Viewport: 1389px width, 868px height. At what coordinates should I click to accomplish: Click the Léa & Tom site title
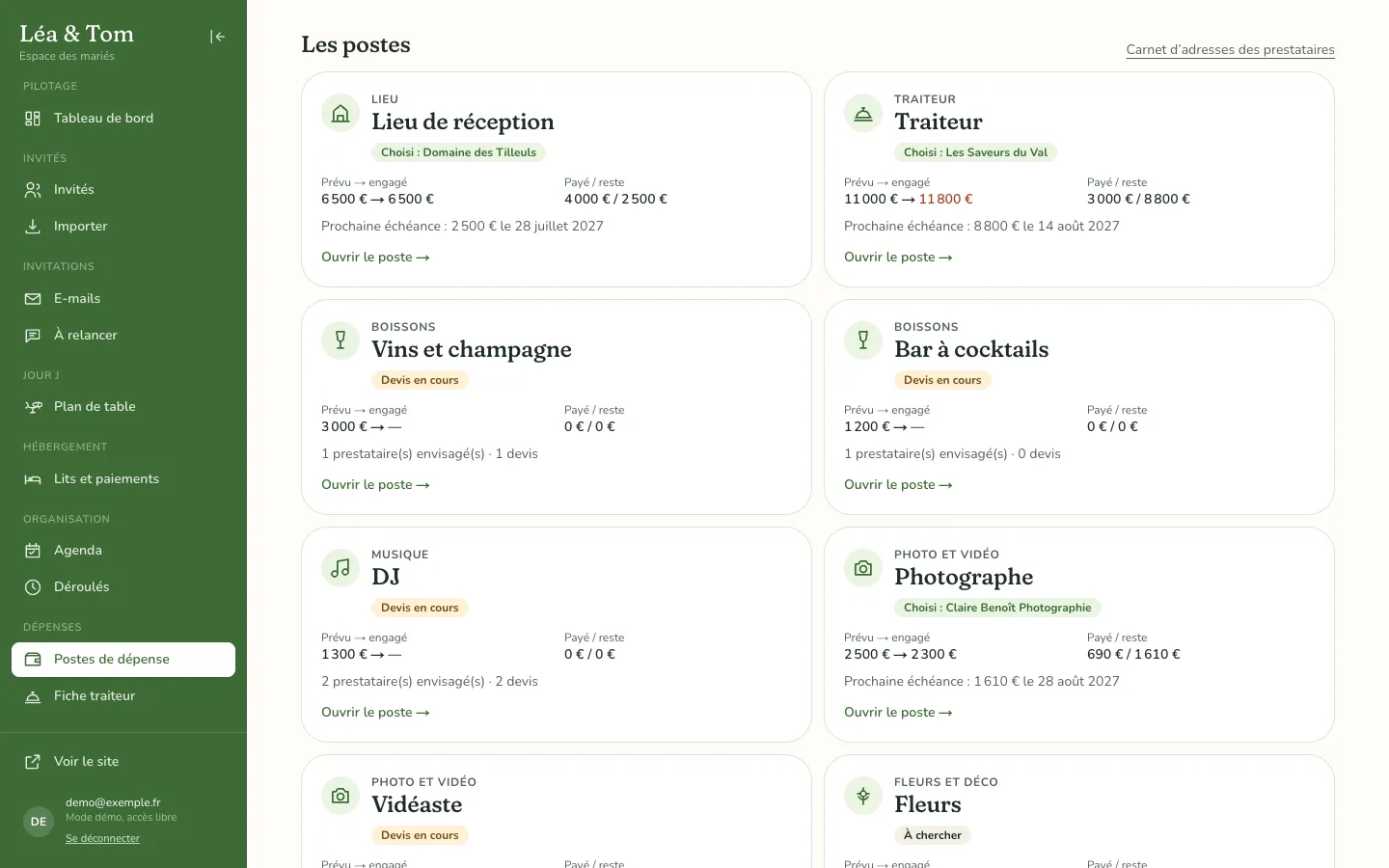coord(77,34)
